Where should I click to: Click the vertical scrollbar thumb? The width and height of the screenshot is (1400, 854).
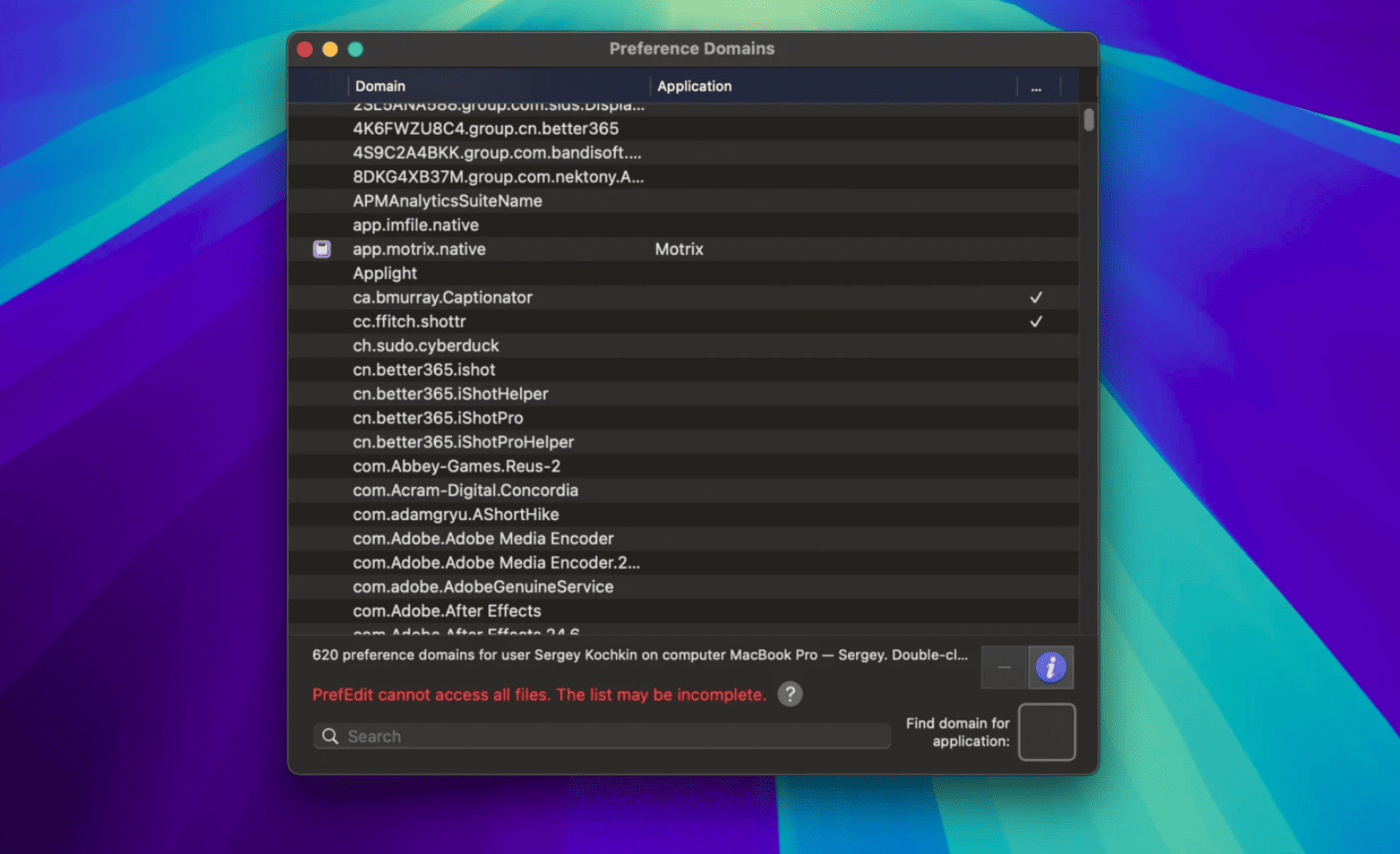(x=1089, y=120)
